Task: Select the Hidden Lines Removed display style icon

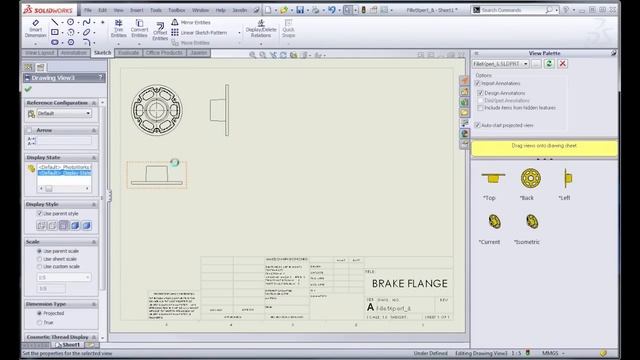Action: pos(64,225)
